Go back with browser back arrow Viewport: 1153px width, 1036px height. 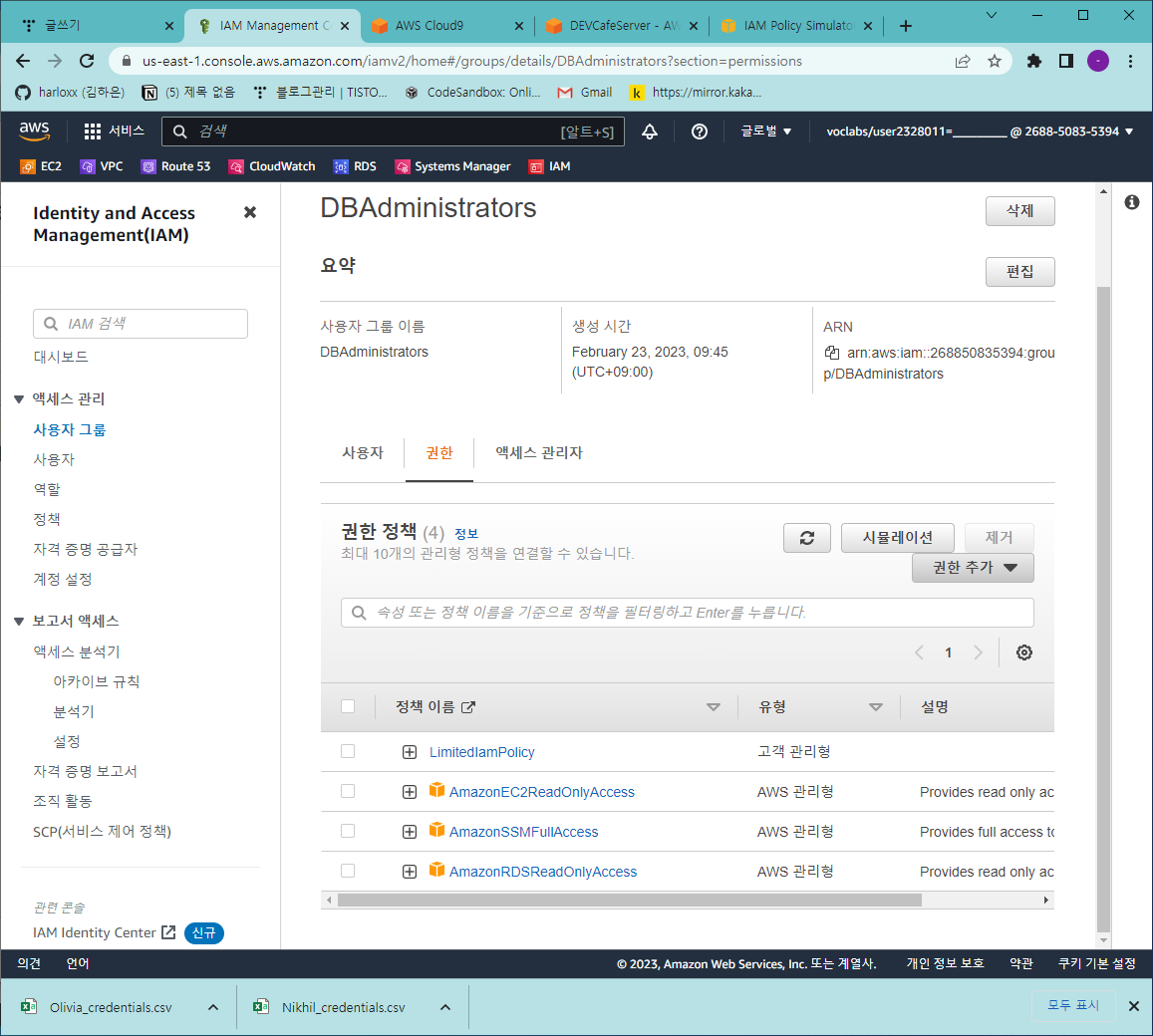pyautogui.click(x=24, y=61)
